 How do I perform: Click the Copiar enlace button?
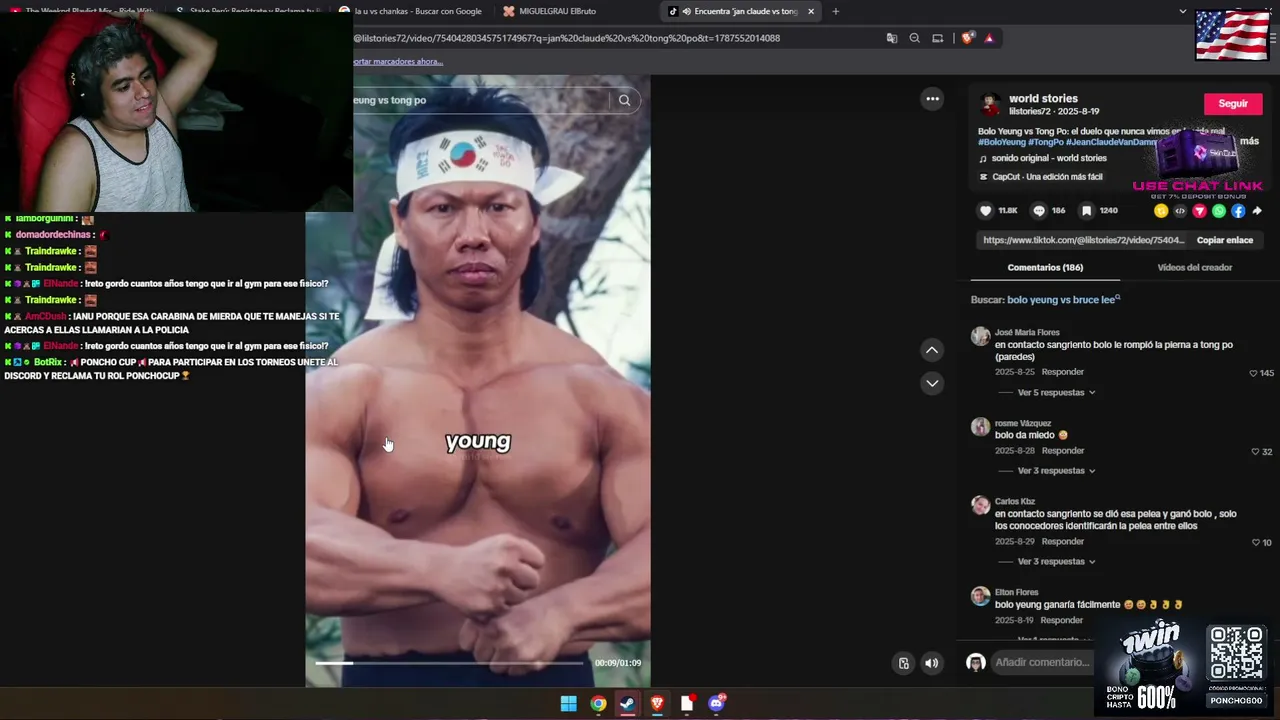[1225, 240]
